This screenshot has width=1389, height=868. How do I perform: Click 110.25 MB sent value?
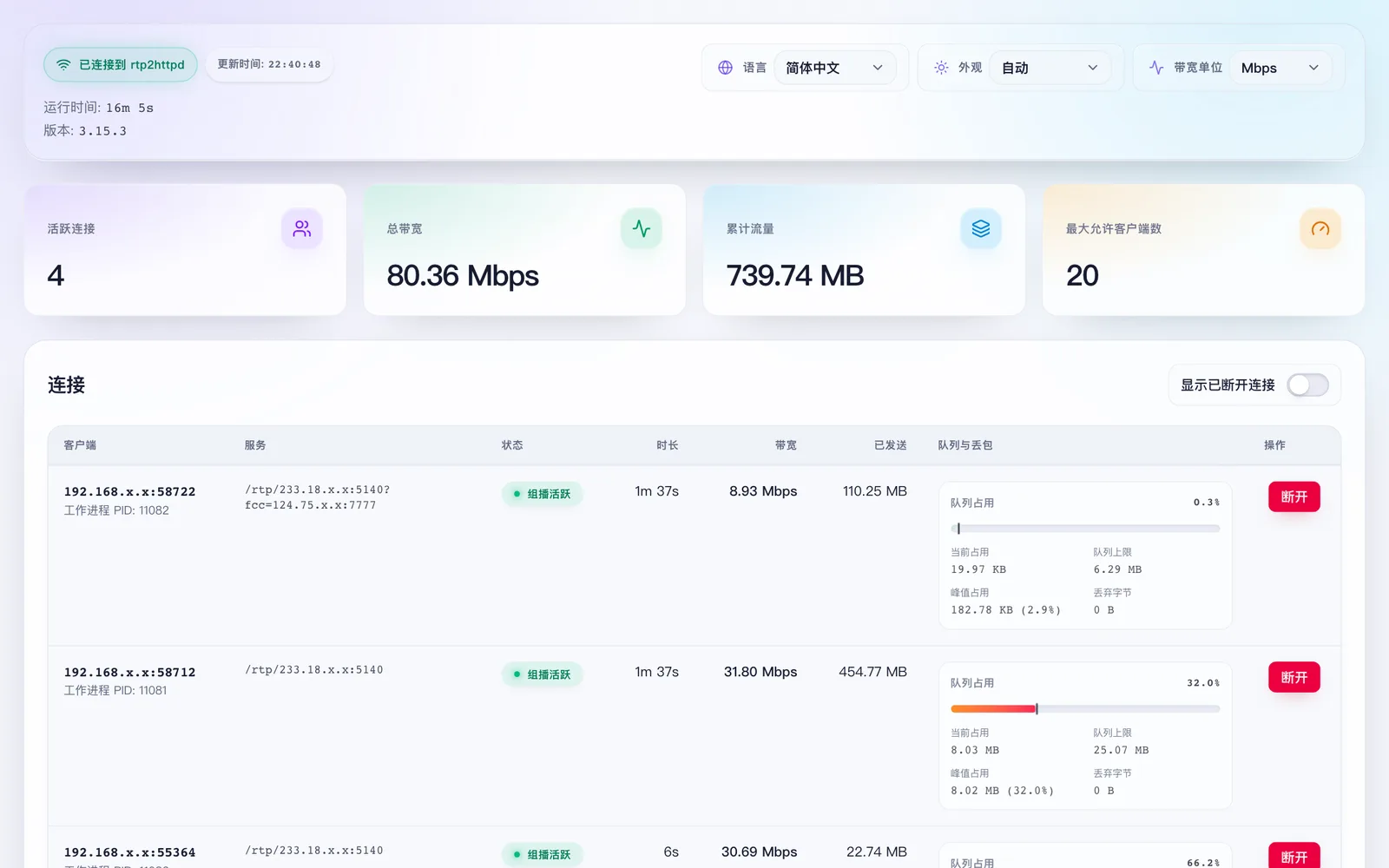click(875, 491)
